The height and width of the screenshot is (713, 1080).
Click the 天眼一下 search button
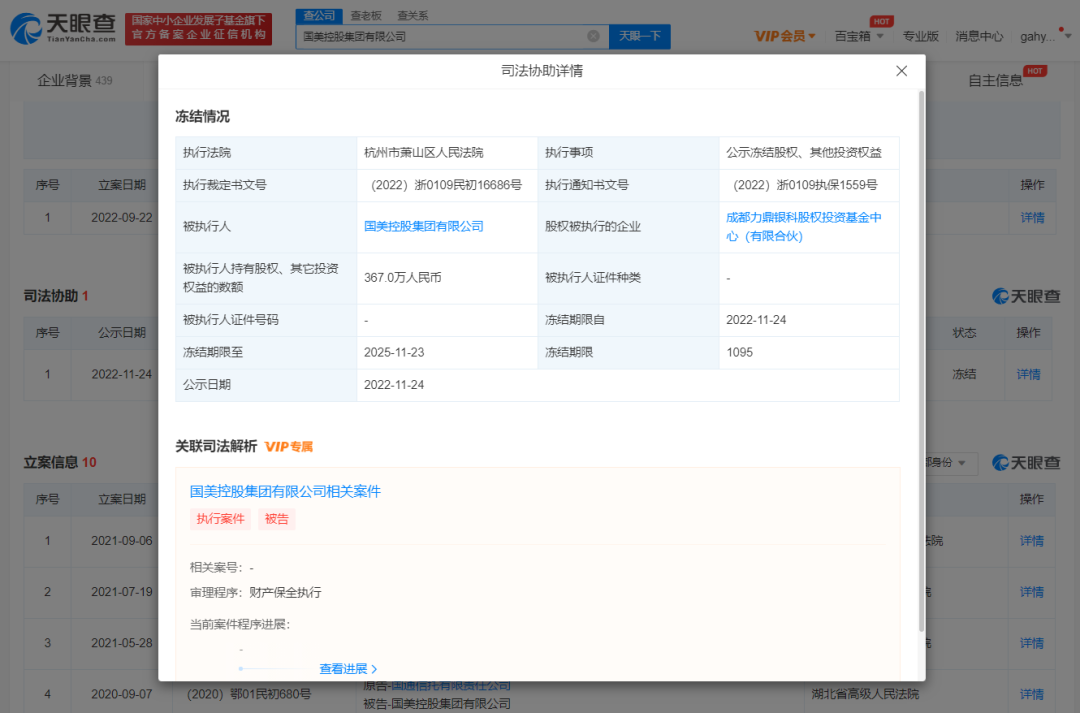pos(640,36)
